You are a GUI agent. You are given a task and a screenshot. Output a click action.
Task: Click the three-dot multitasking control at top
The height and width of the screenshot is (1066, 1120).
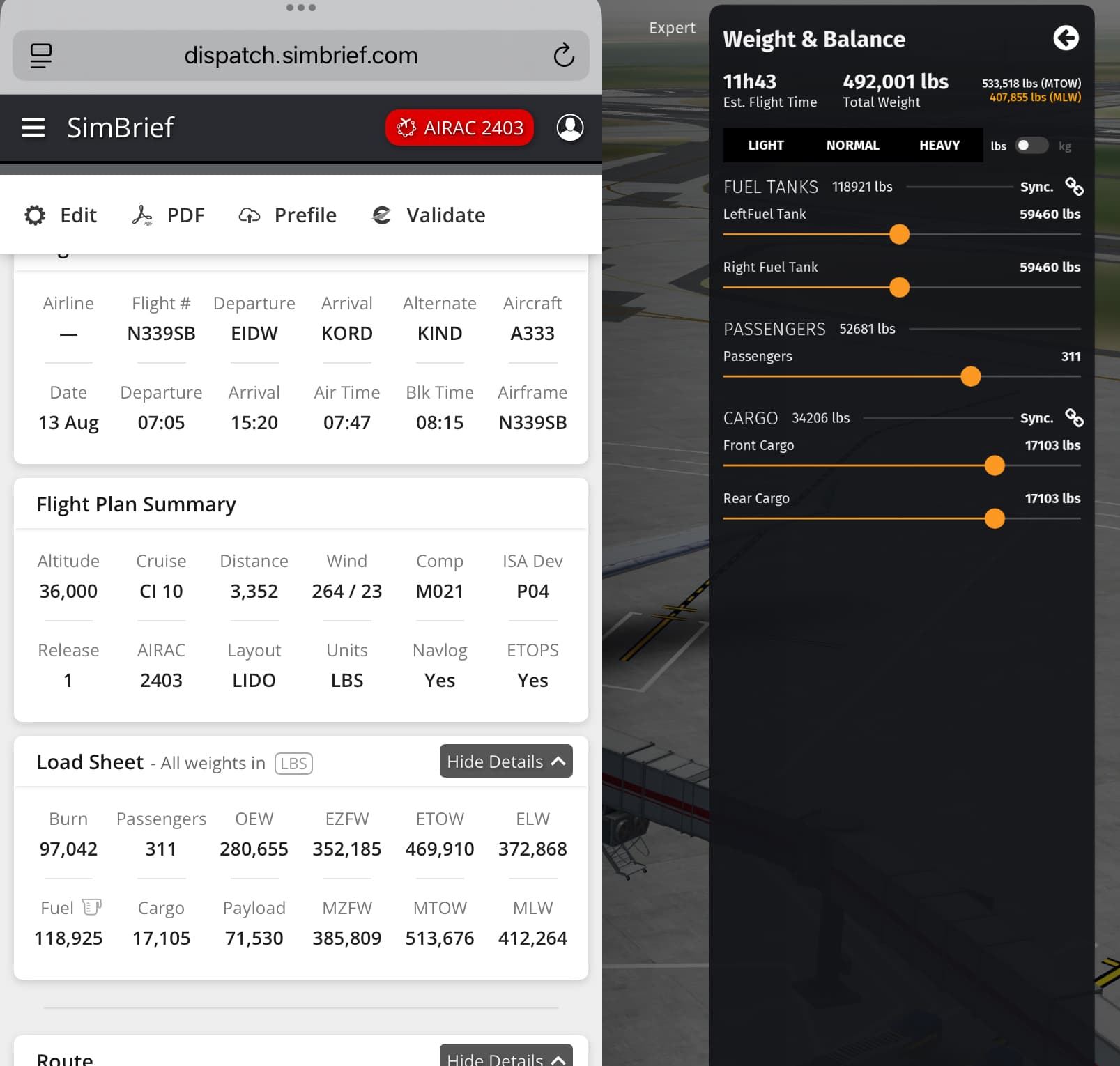point(301,8)
